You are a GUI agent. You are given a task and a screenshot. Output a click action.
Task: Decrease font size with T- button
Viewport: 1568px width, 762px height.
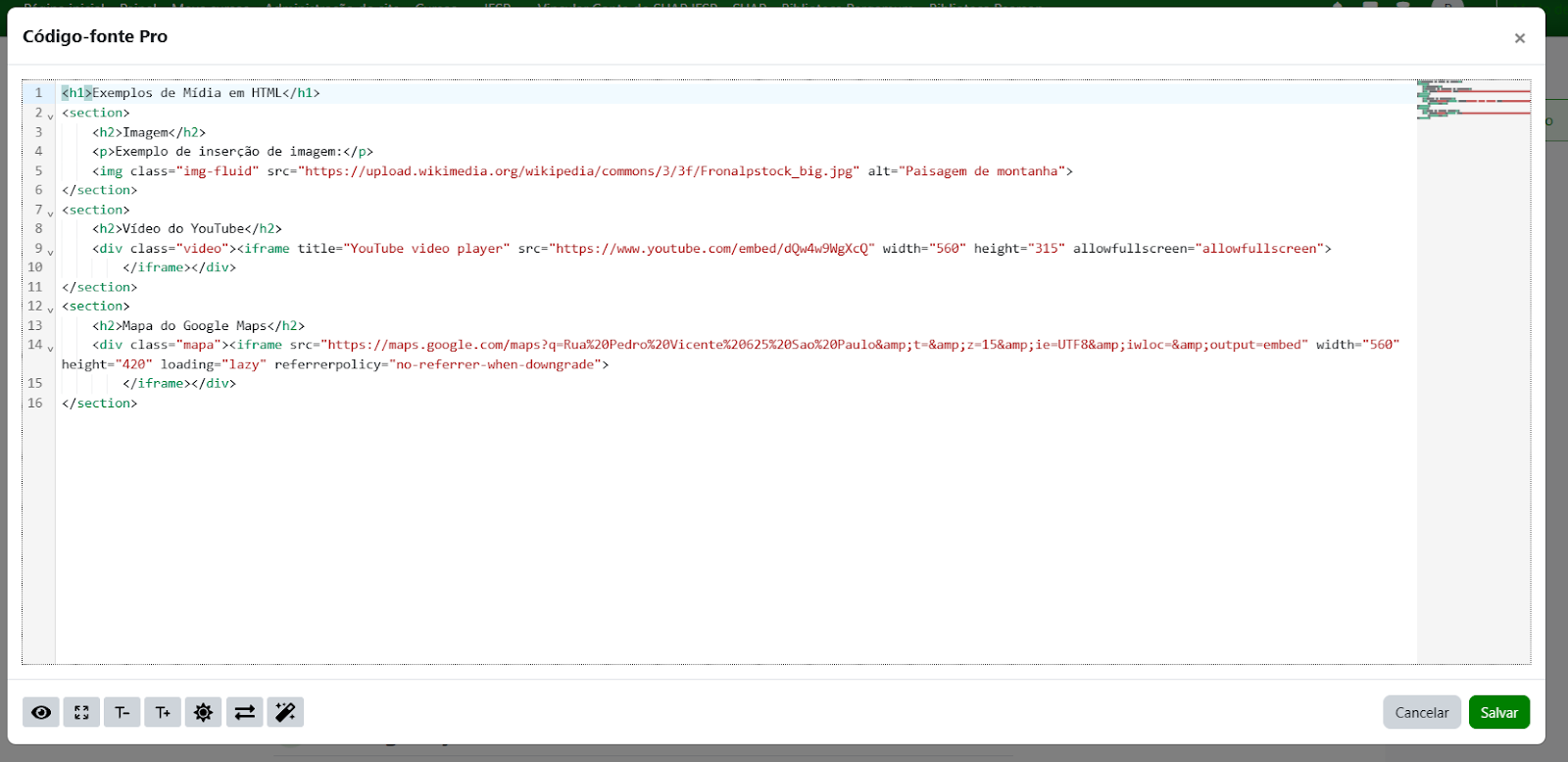[x=122, y=712]
